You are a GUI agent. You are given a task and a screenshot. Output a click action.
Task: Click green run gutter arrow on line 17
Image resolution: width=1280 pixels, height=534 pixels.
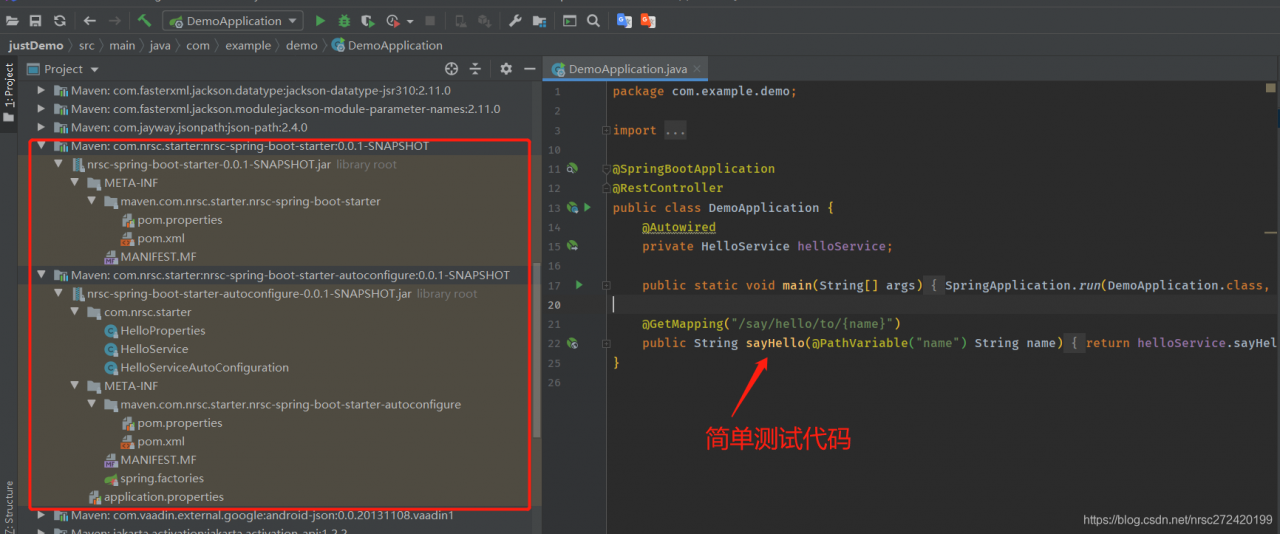click(x=579, y=285)
